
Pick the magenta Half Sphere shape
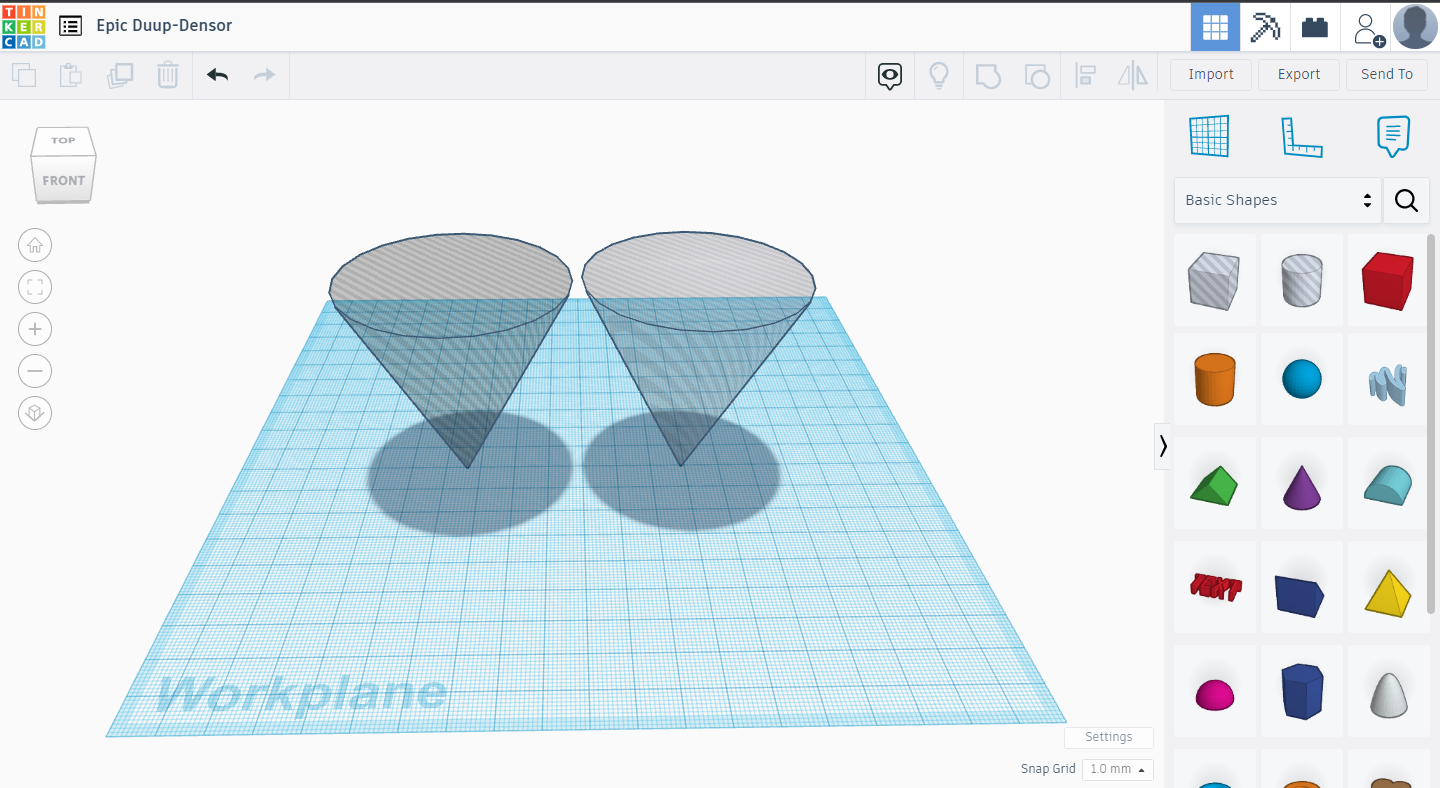pos(1214,692)
